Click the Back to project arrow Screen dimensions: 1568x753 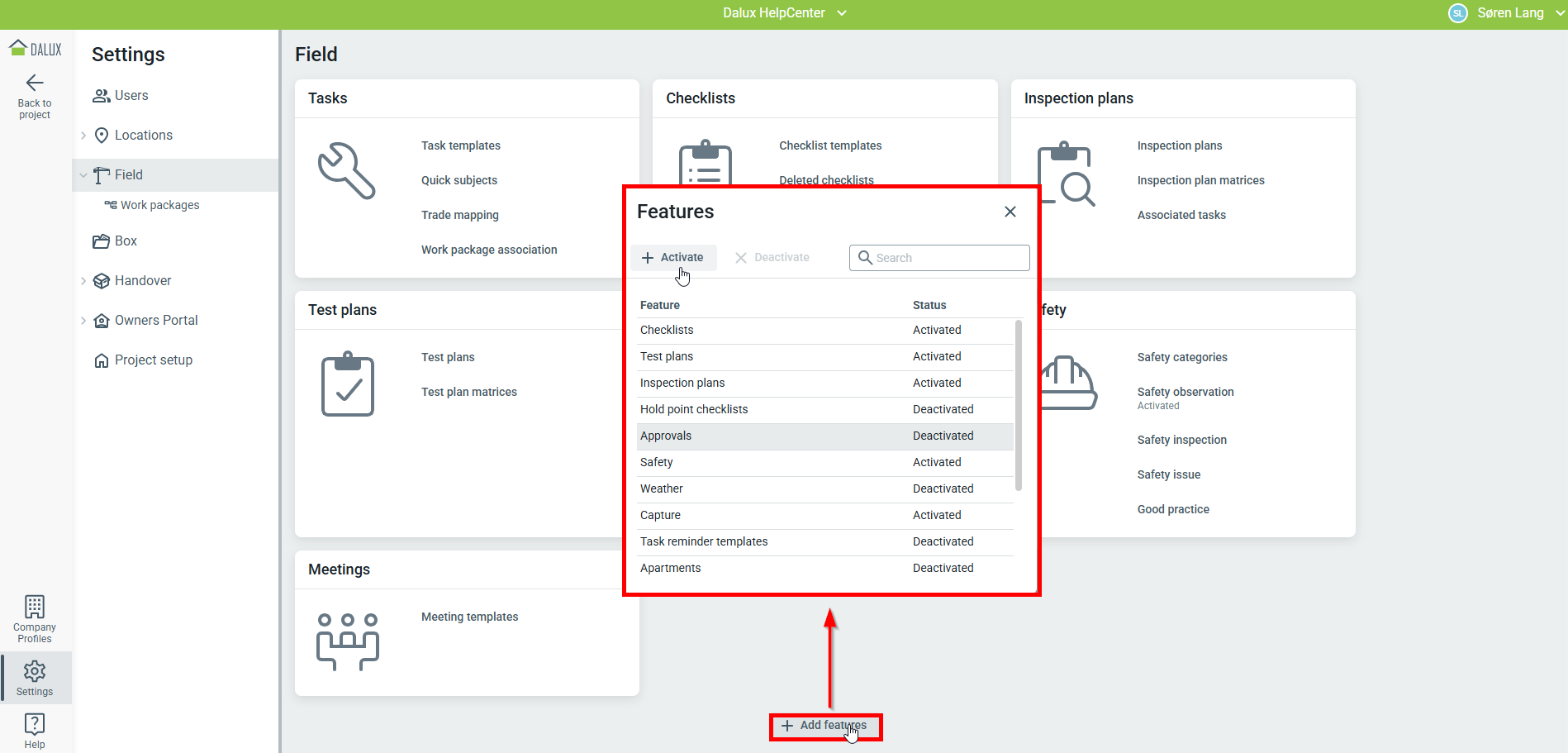[x=35, y=83]
